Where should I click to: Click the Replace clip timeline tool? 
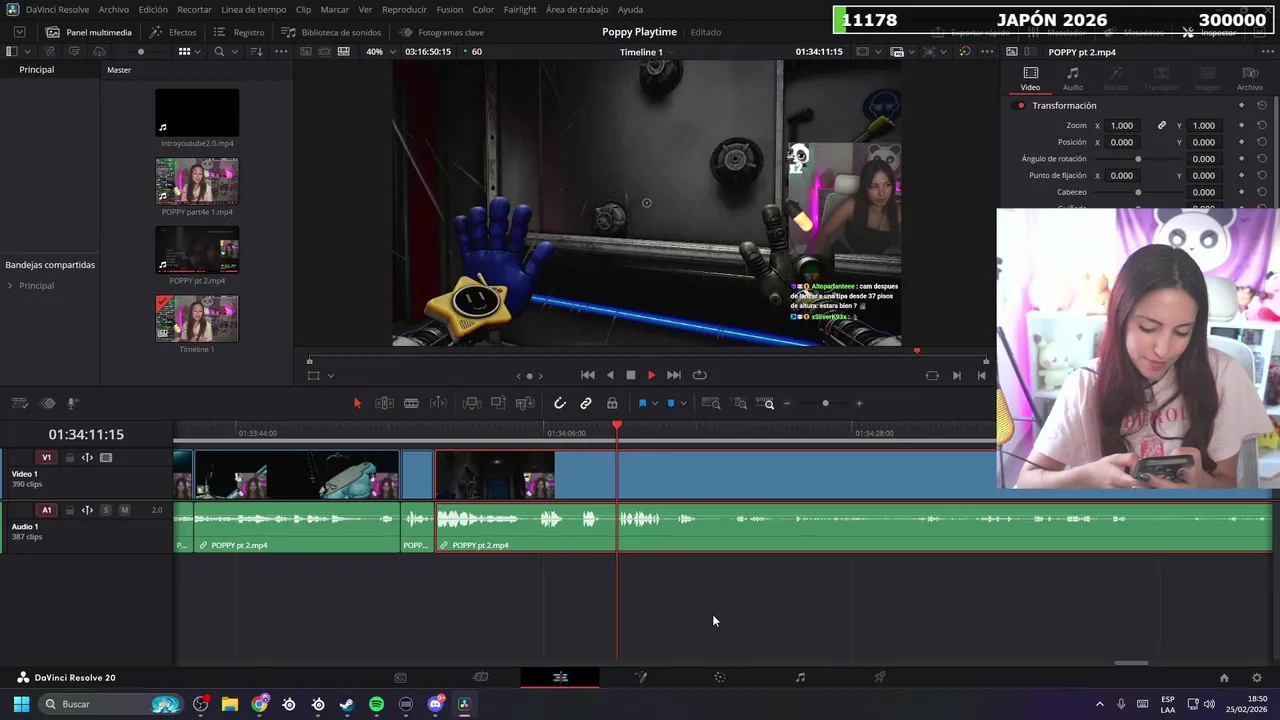tap(525, 403)
